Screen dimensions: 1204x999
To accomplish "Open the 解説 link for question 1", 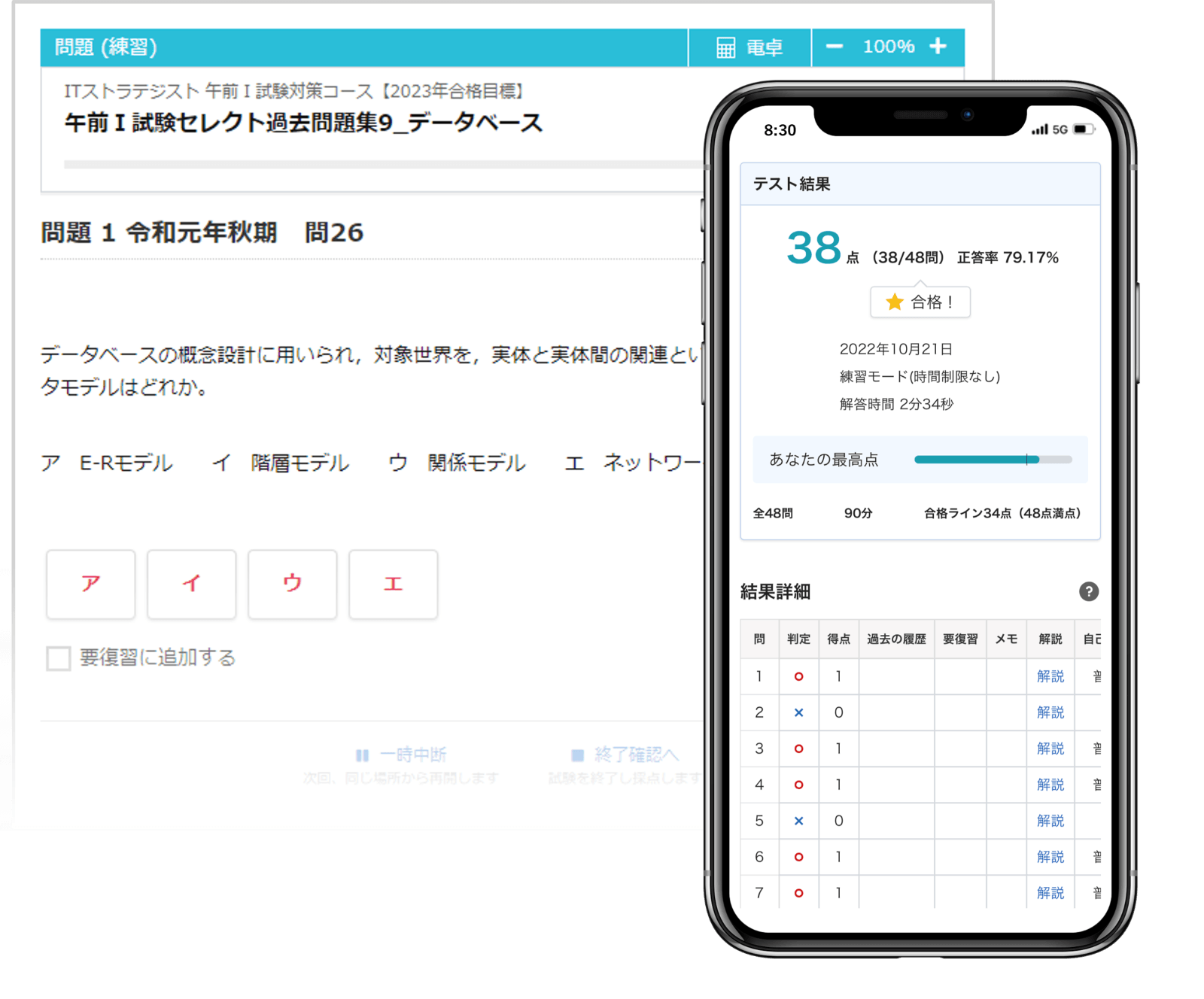I will pyautogui.click(x=1050, y=676).
